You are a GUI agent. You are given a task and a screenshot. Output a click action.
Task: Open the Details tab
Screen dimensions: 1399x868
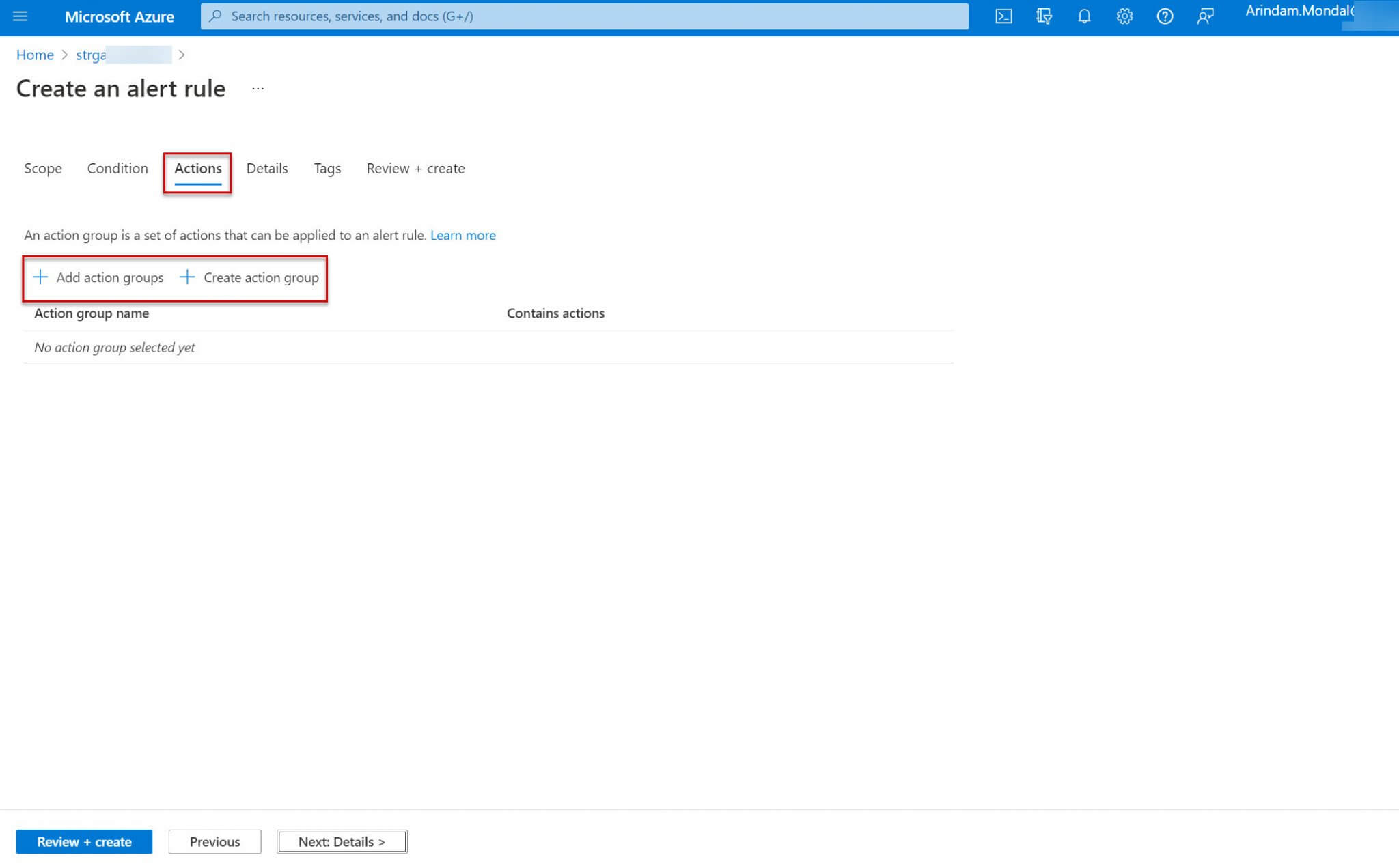[x=267, y=169]
